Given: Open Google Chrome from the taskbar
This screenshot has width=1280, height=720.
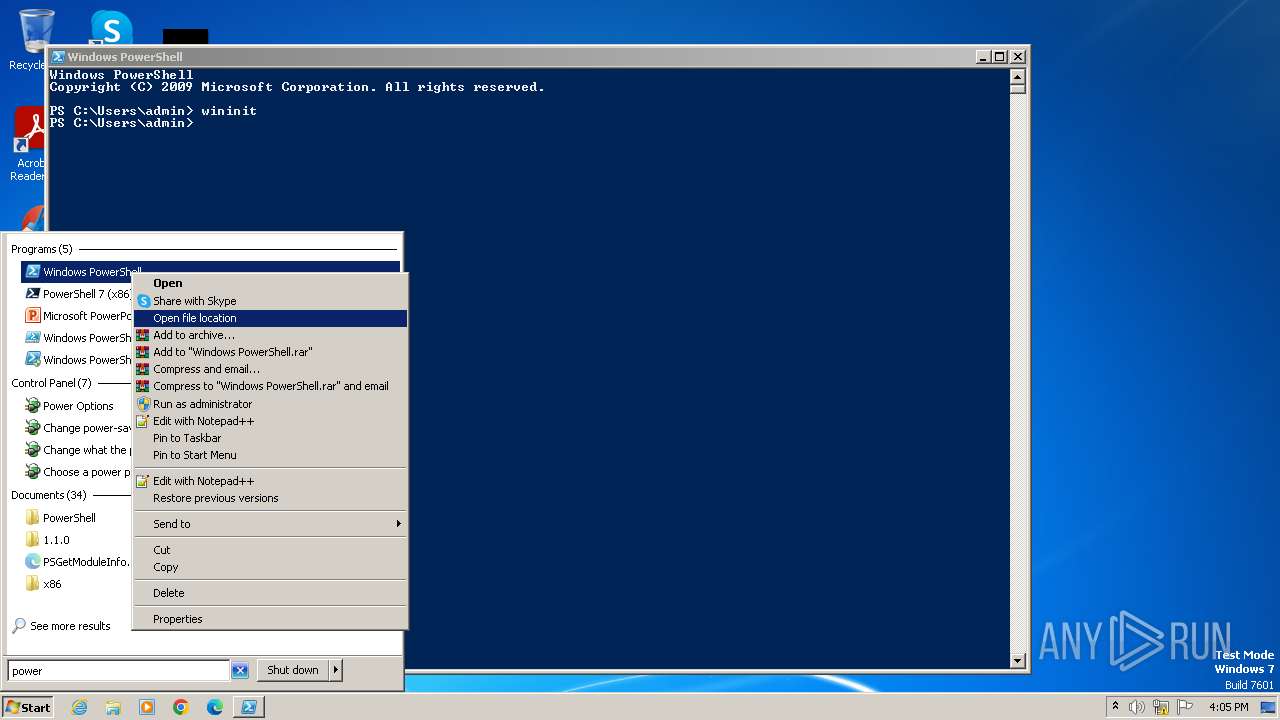Looking at the screenshot, I should tap(181, 707).
